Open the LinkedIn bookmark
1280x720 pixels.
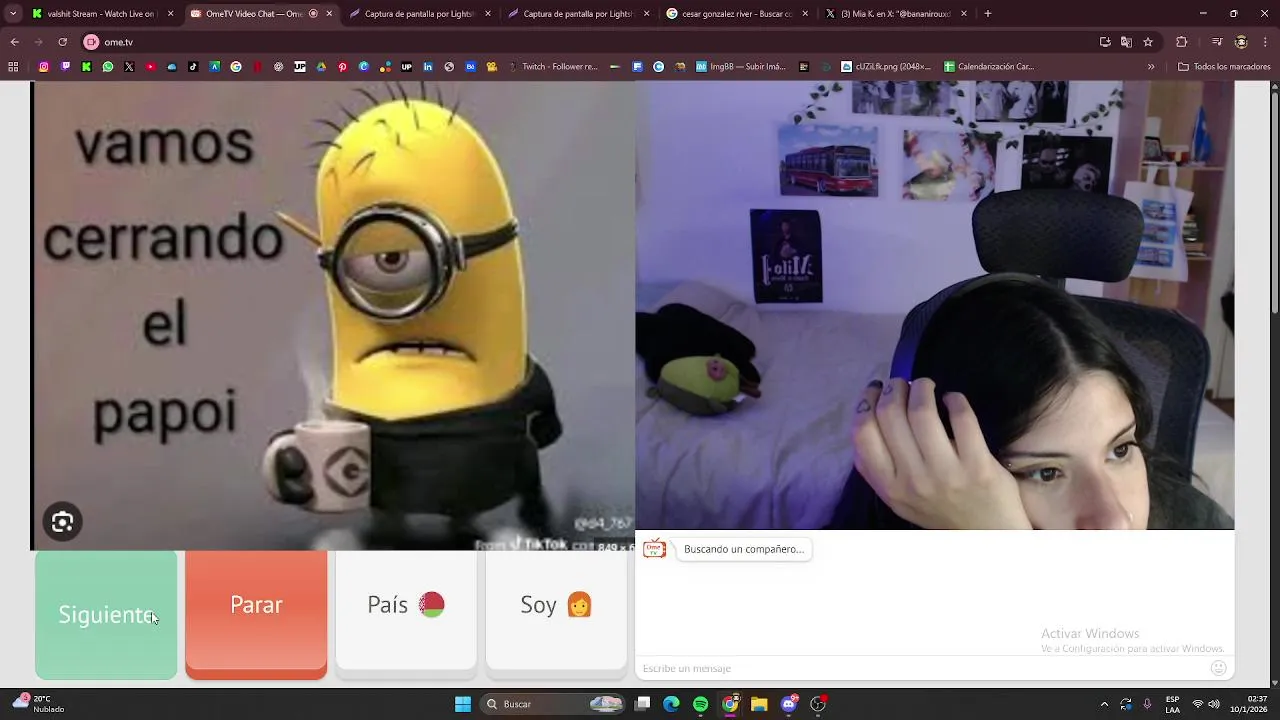pyautogui.click(x=428, y=67)
